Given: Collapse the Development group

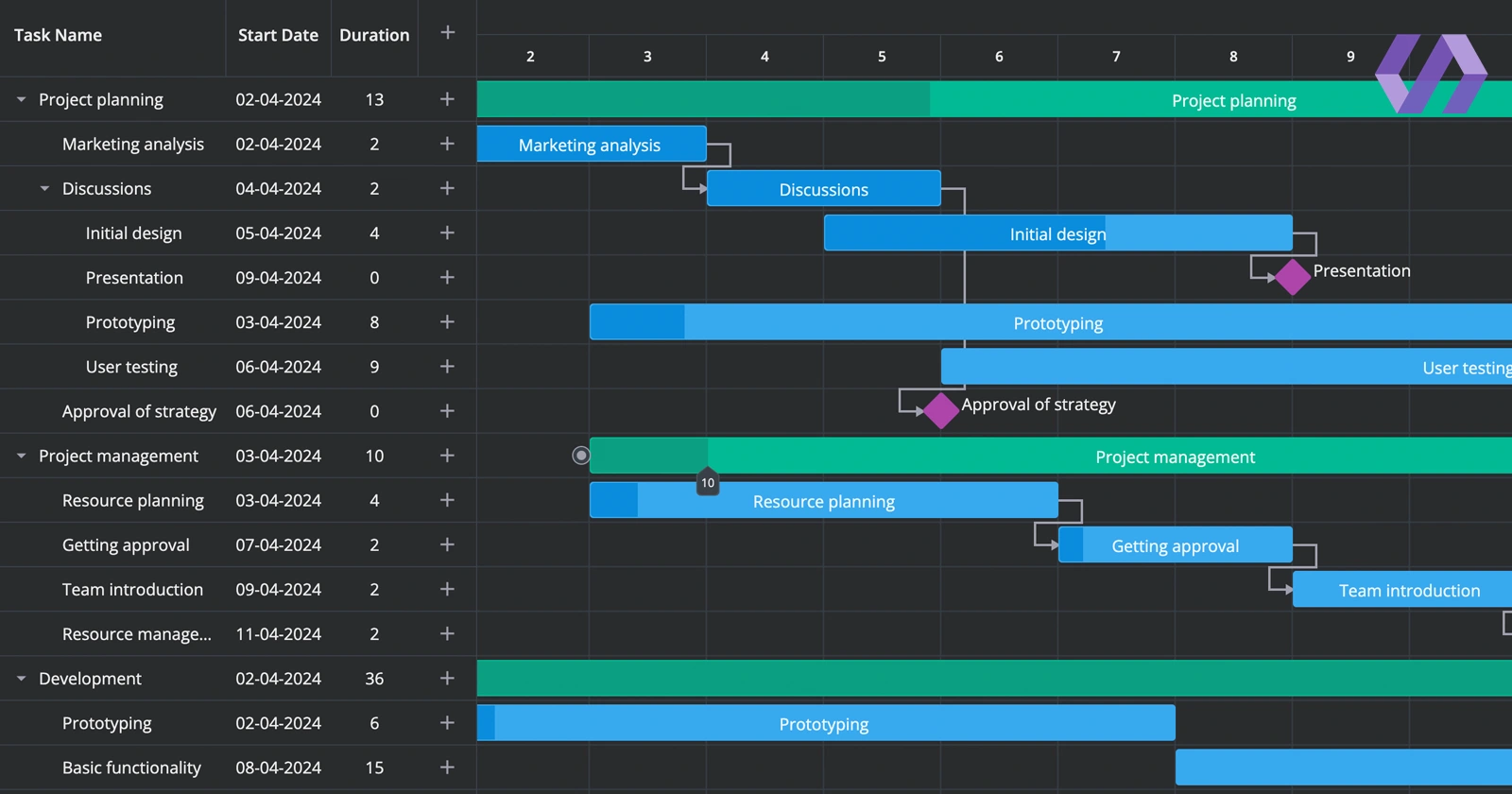Looking at the screenshot, I should click(x=21, y=678).
